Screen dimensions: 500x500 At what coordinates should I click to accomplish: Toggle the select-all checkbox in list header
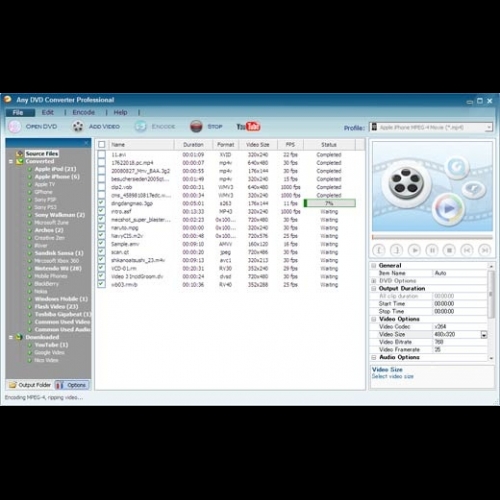(x=102, y=145)
